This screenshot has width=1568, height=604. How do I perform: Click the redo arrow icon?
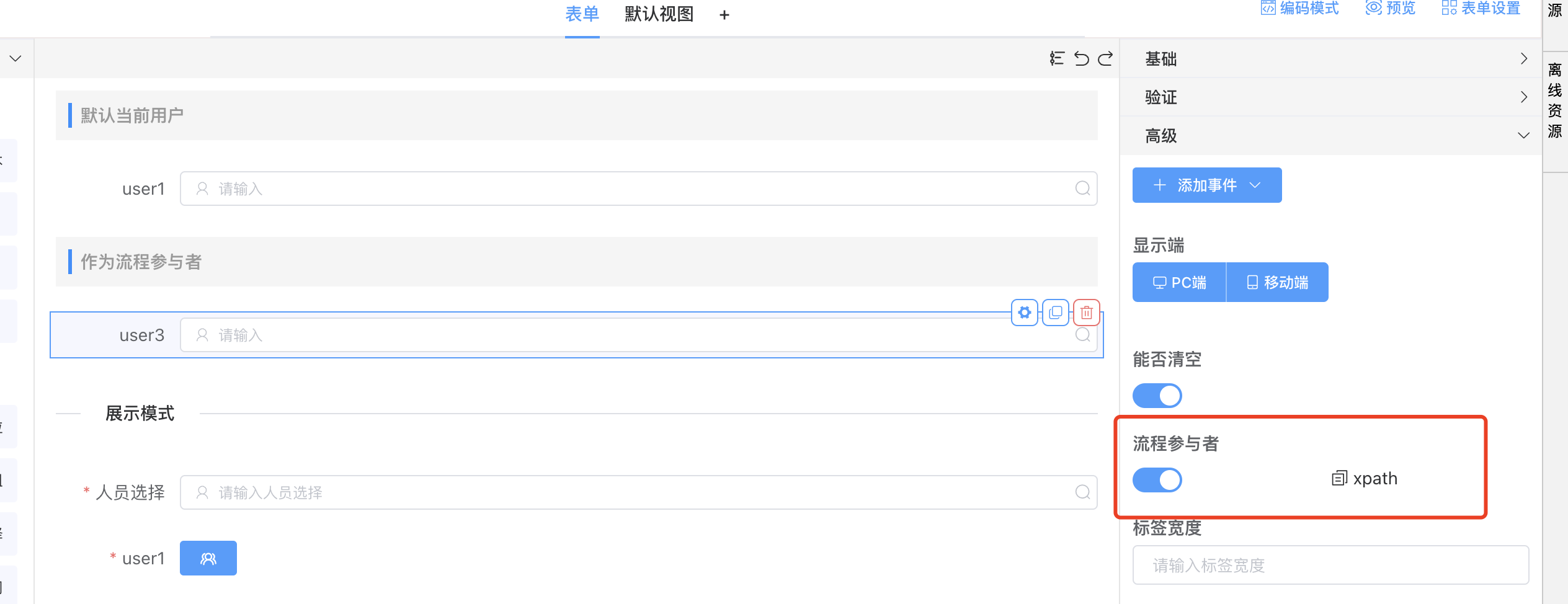1105,58
